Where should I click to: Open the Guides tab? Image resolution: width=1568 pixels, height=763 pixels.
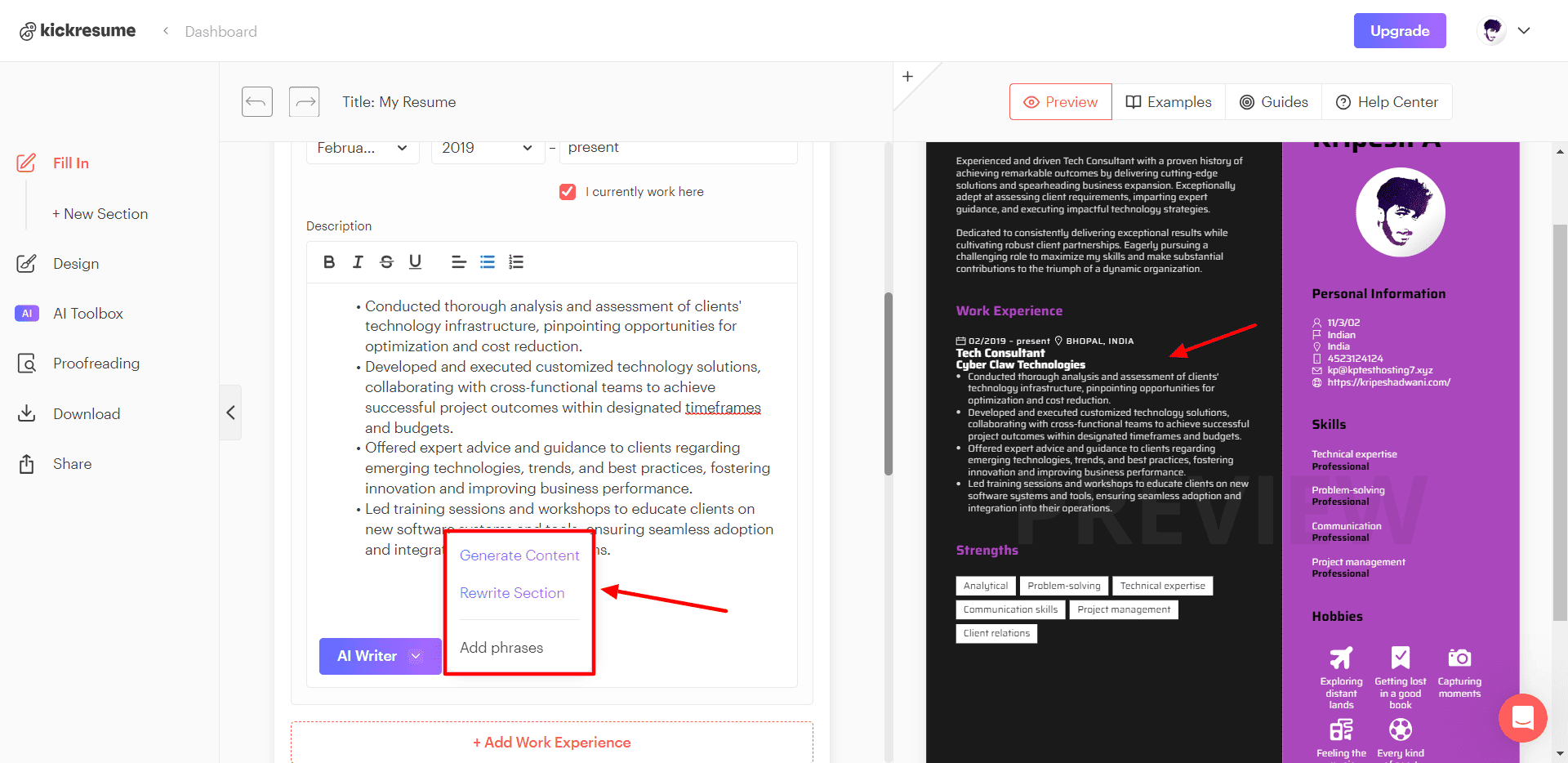1274,102
